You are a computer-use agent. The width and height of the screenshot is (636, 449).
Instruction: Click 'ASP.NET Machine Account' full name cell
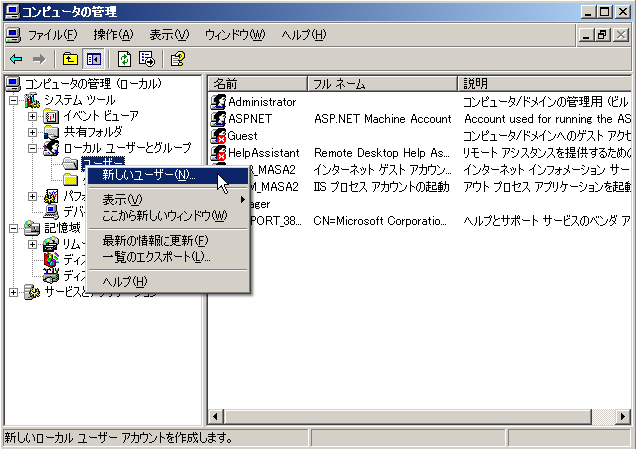(382, 119)
